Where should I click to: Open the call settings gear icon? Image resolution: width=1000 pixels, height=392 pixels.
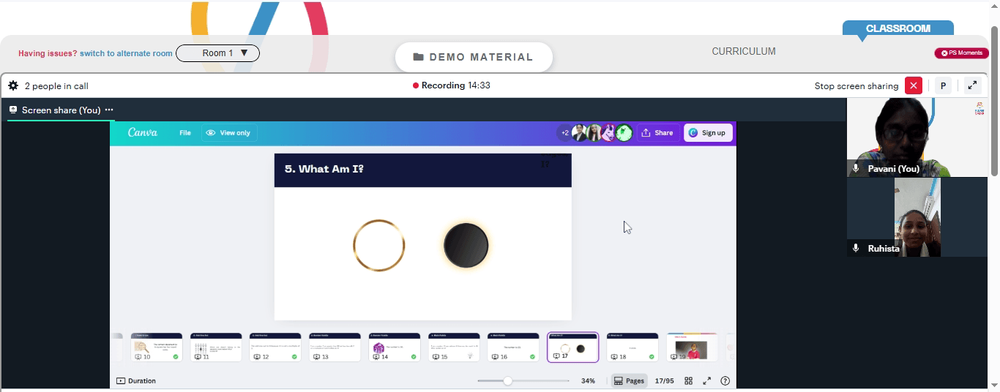click(13, 85)
